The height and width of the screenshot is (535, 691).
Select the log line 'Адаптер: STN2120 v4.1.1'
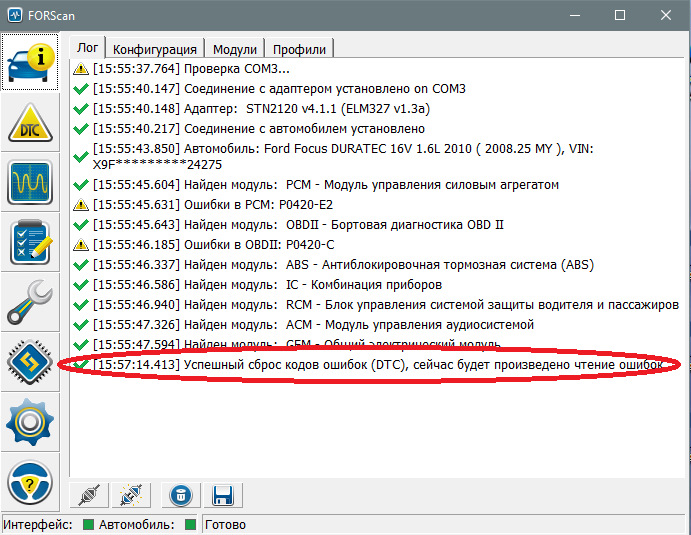261,108
